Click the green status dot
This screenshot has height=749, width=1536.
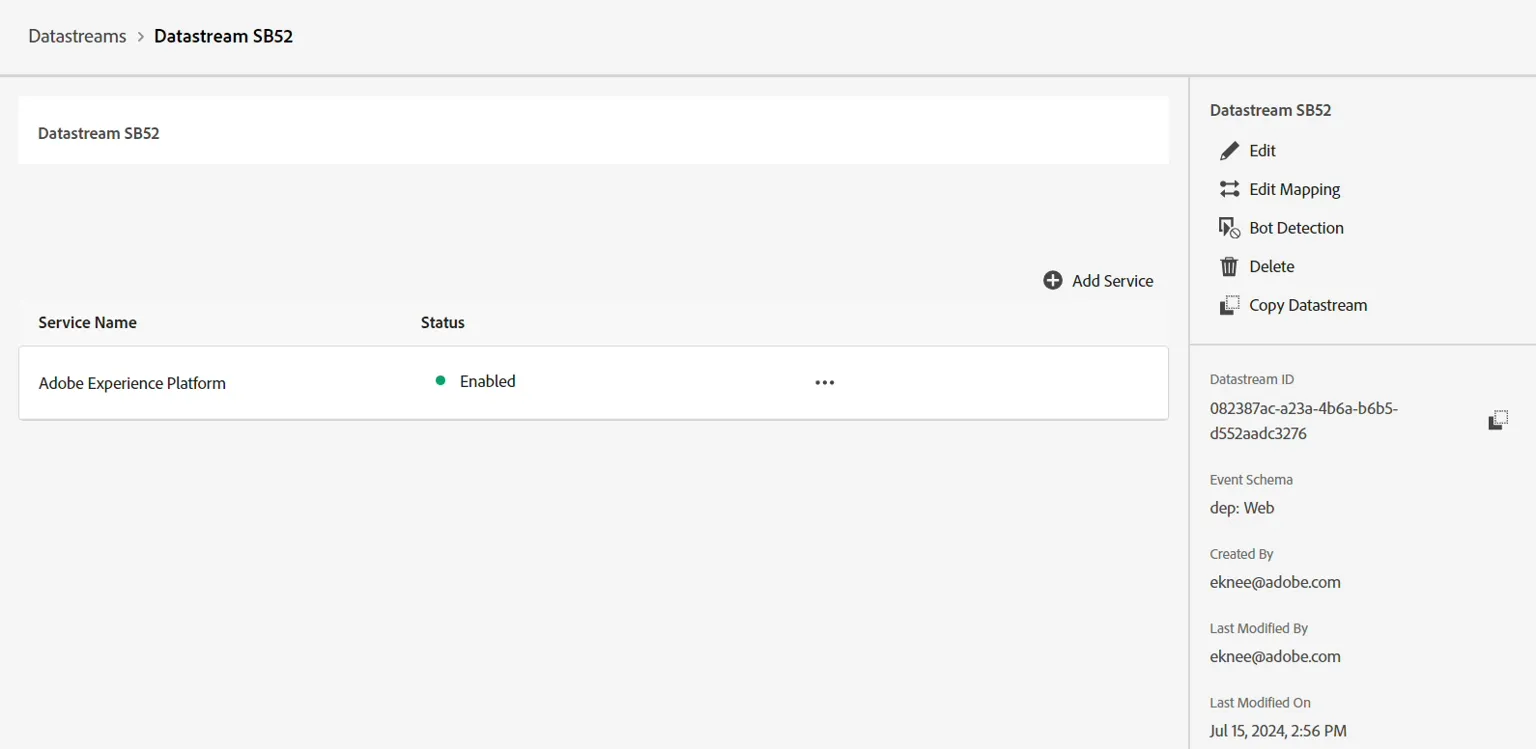point(440,381)
